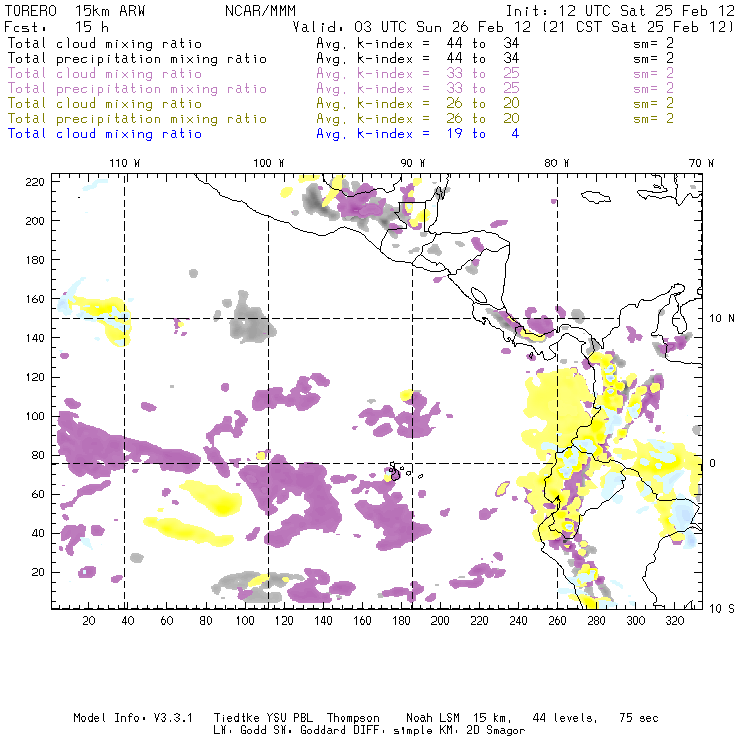Click the "90 W" longitude label
The width and height of the screenshot is (740, 740).
[x=413, y=163]
